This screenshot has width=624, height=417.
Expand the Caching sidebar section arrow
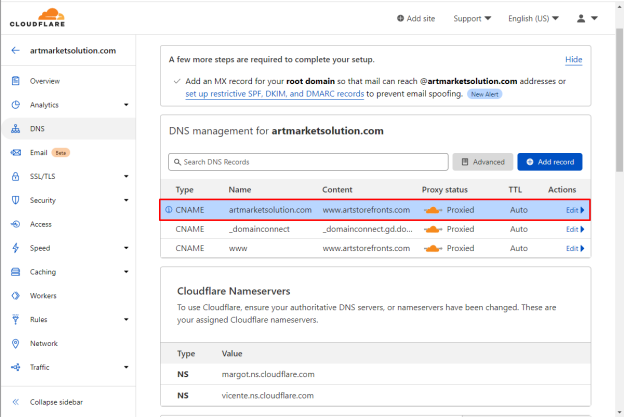click(126, 272)
